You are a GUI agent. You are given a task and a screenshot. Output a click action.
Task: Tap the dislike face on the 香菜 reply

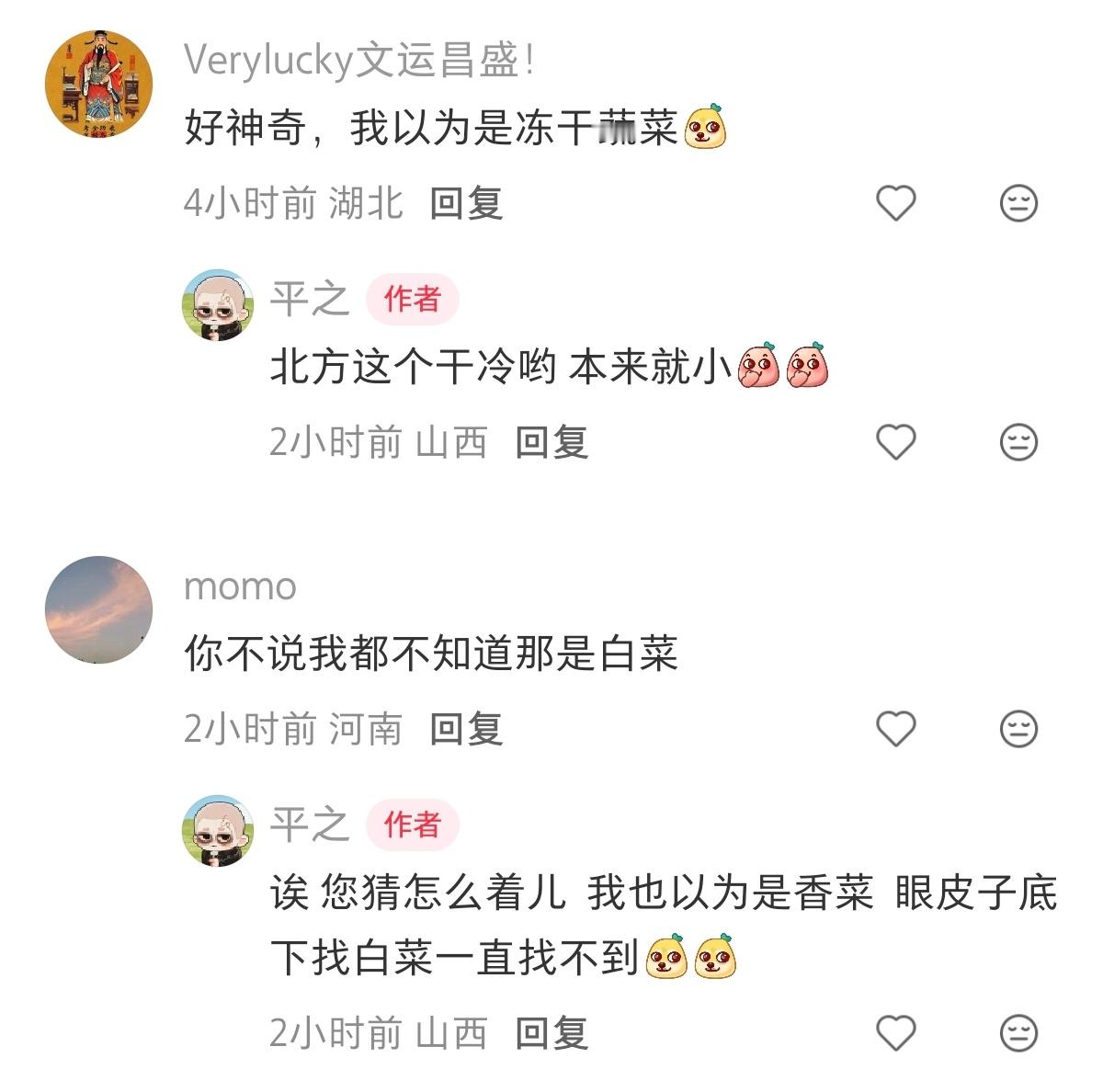tap(1018, 1033)
